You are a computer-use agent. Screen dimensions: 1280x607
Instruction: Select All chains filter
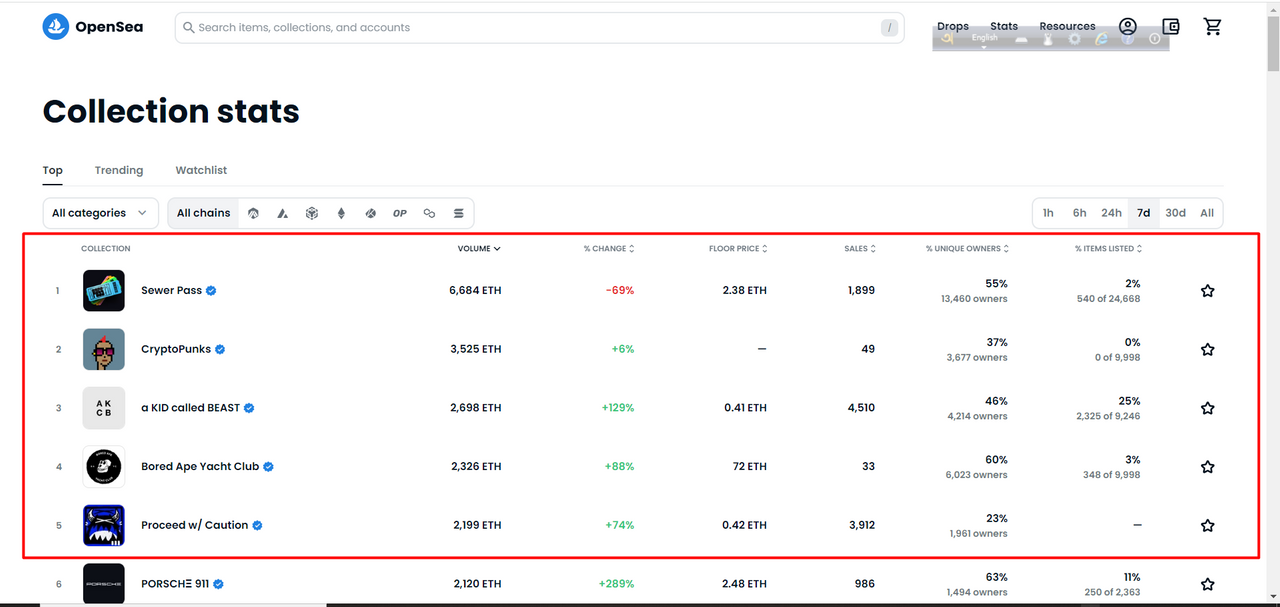pos(203,213)
